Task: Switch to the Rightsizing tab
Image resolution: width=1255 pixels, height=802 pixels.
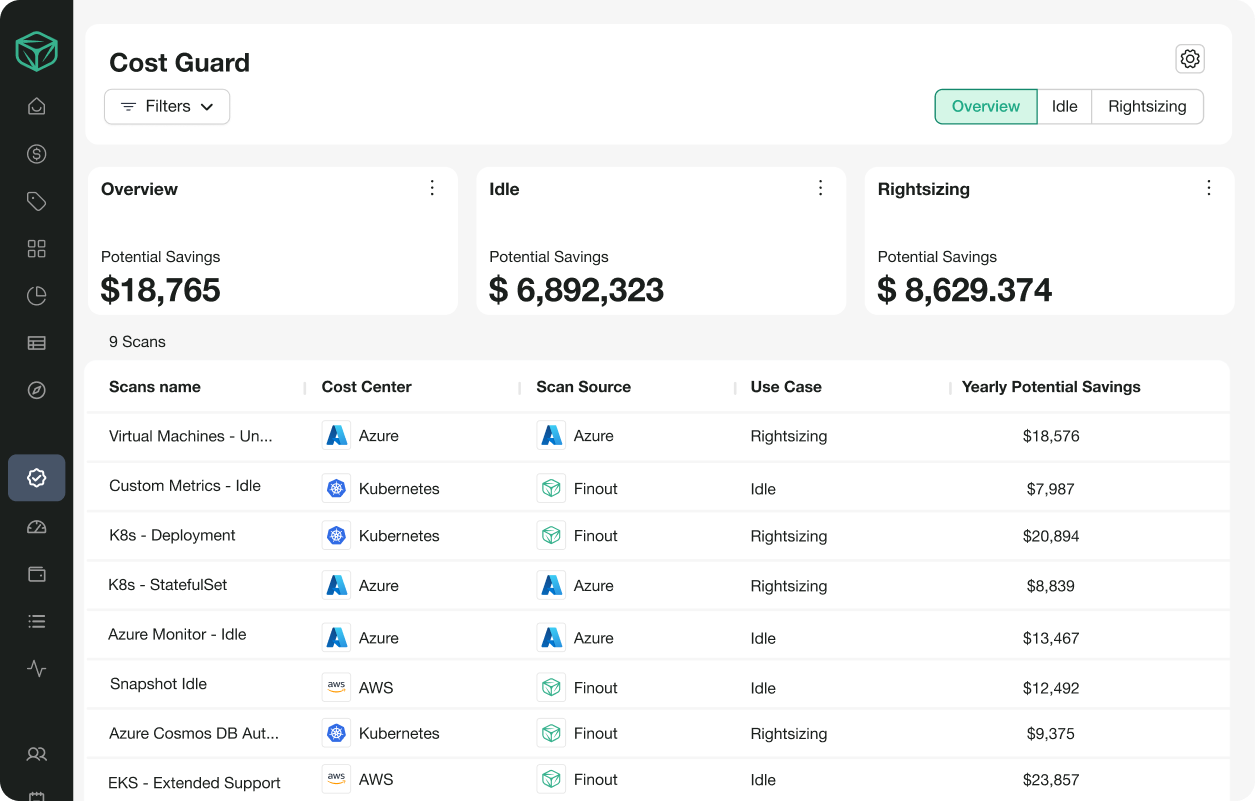Action: coord(1147,107)
